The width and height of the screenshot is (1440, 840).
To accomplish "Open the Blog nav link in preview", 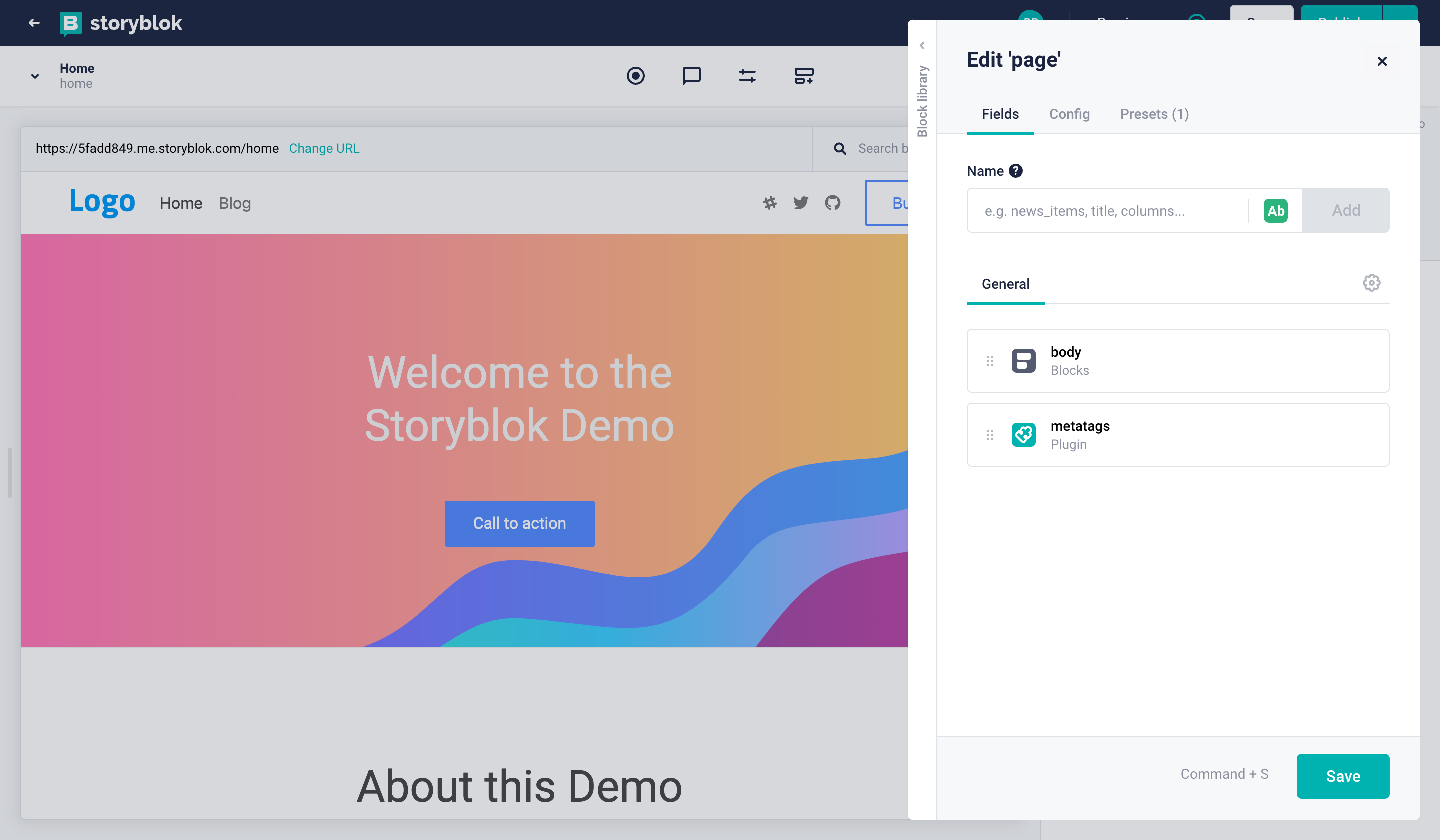I will tap(235, 203).
